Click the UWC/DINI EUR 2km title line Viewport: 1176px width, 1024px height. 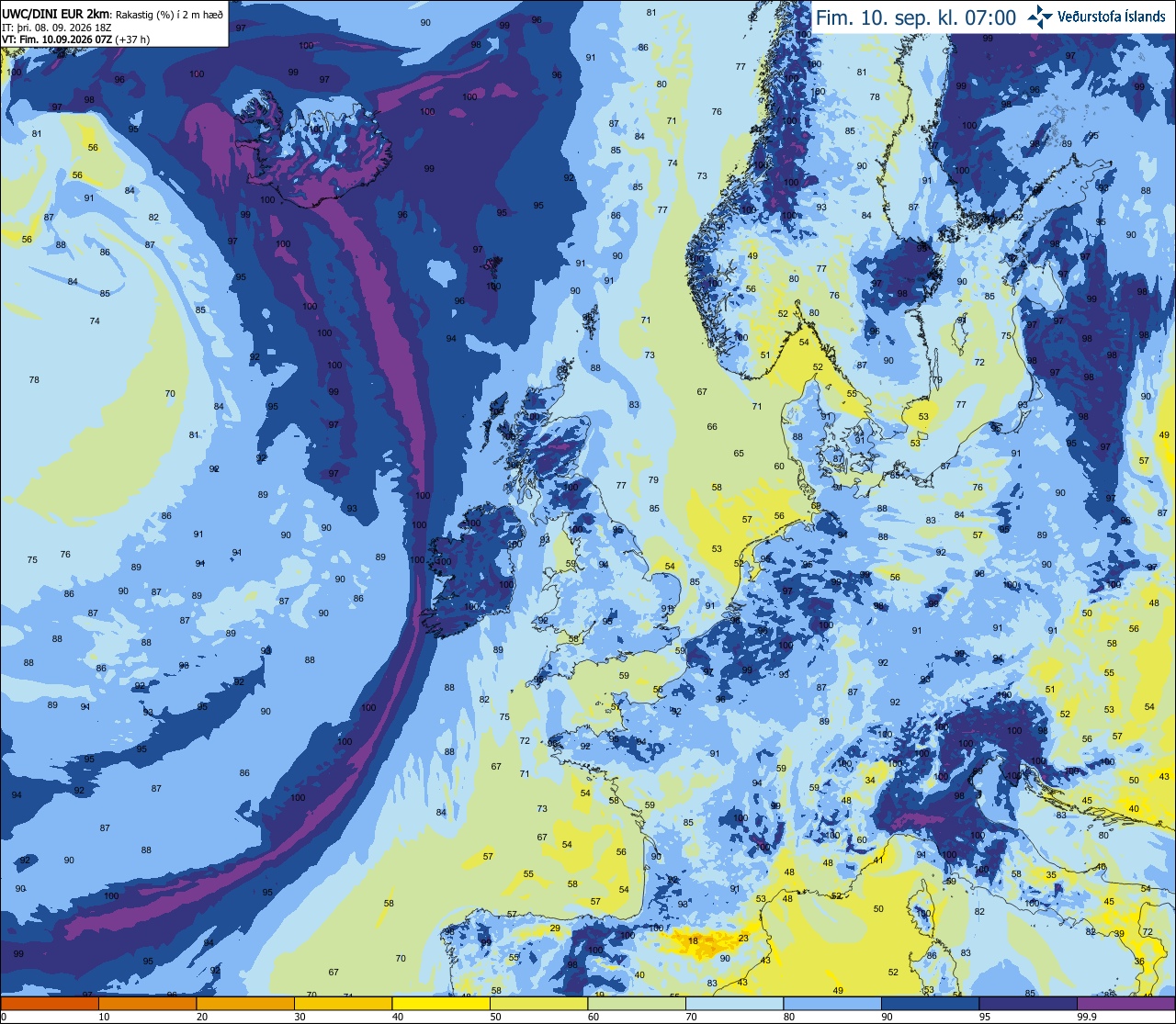(x=114, y=14)
